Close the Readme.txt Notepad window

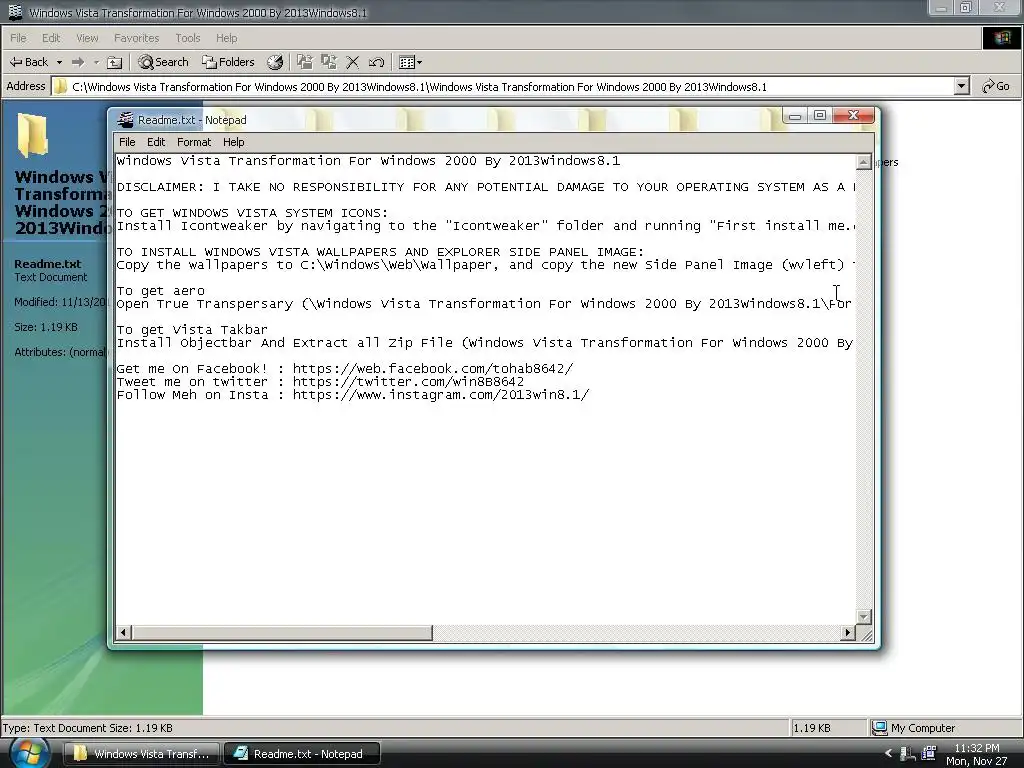click(853, 116)
